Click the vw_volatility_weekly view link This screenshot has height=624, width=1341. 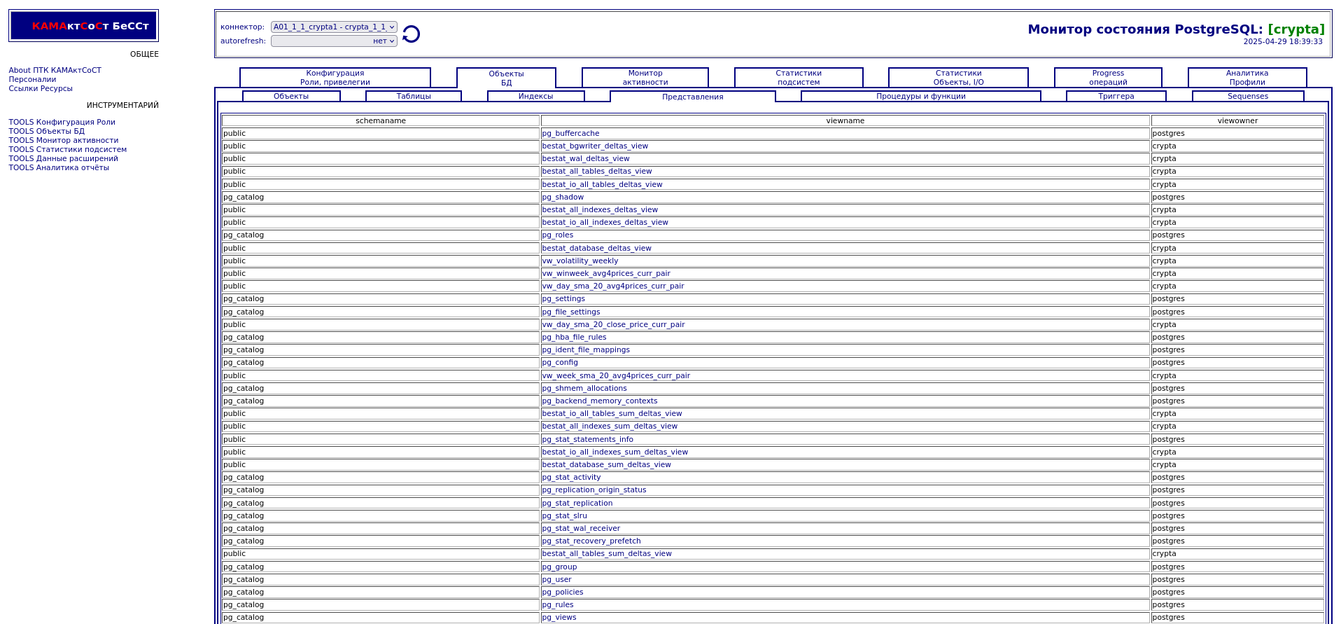pyautogui.click(x=580, y=261)
